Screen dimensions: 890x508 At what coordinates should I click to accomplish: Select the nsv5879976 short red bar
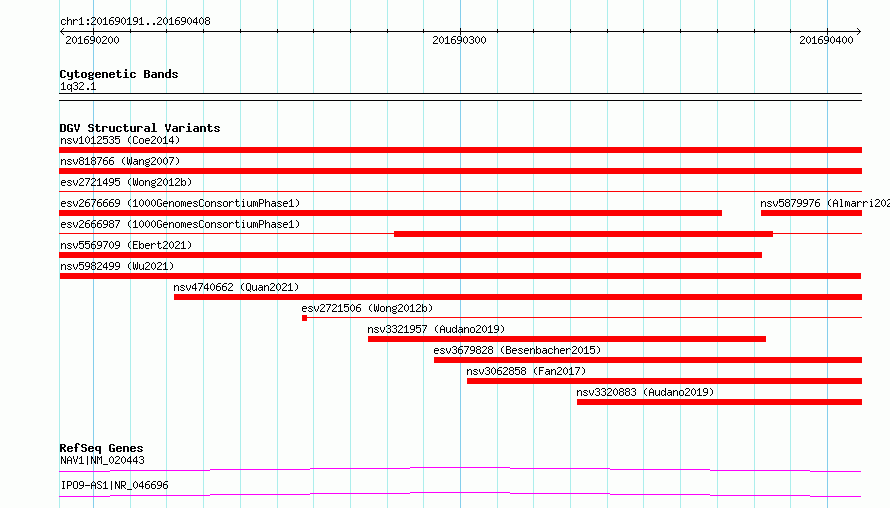(x=811, y=213)
